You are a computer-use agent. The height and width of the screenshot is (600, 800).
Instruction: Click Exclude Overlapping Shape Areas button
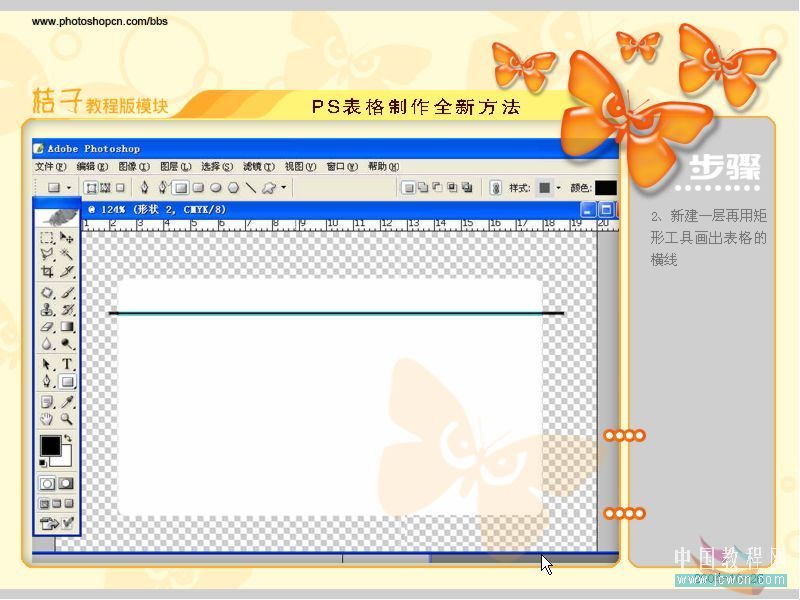pyautogui.click(x=467, y=188)
